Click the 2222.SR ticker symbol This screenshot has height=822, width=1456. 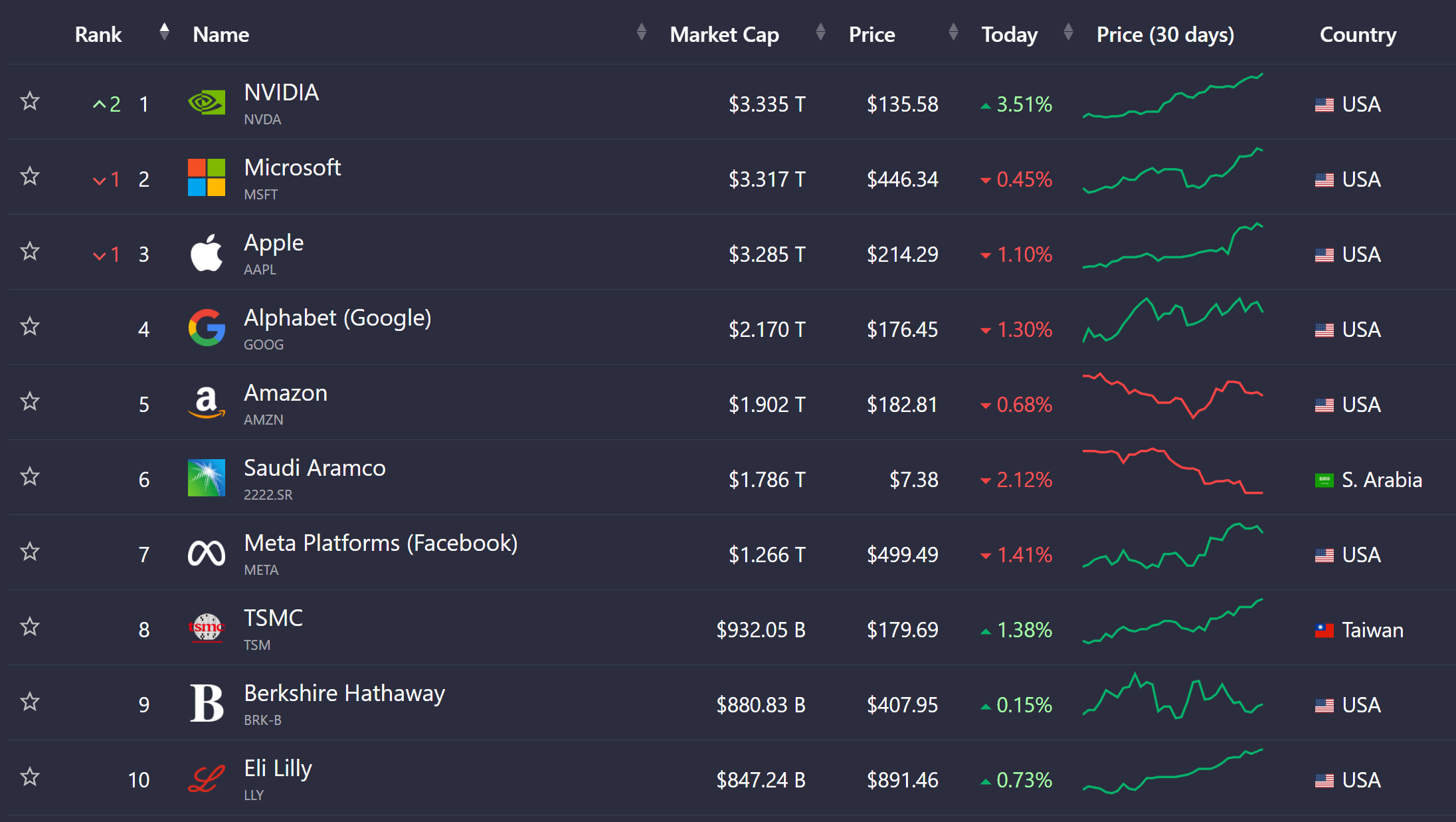pyautogui.click(x=268, y=495)
